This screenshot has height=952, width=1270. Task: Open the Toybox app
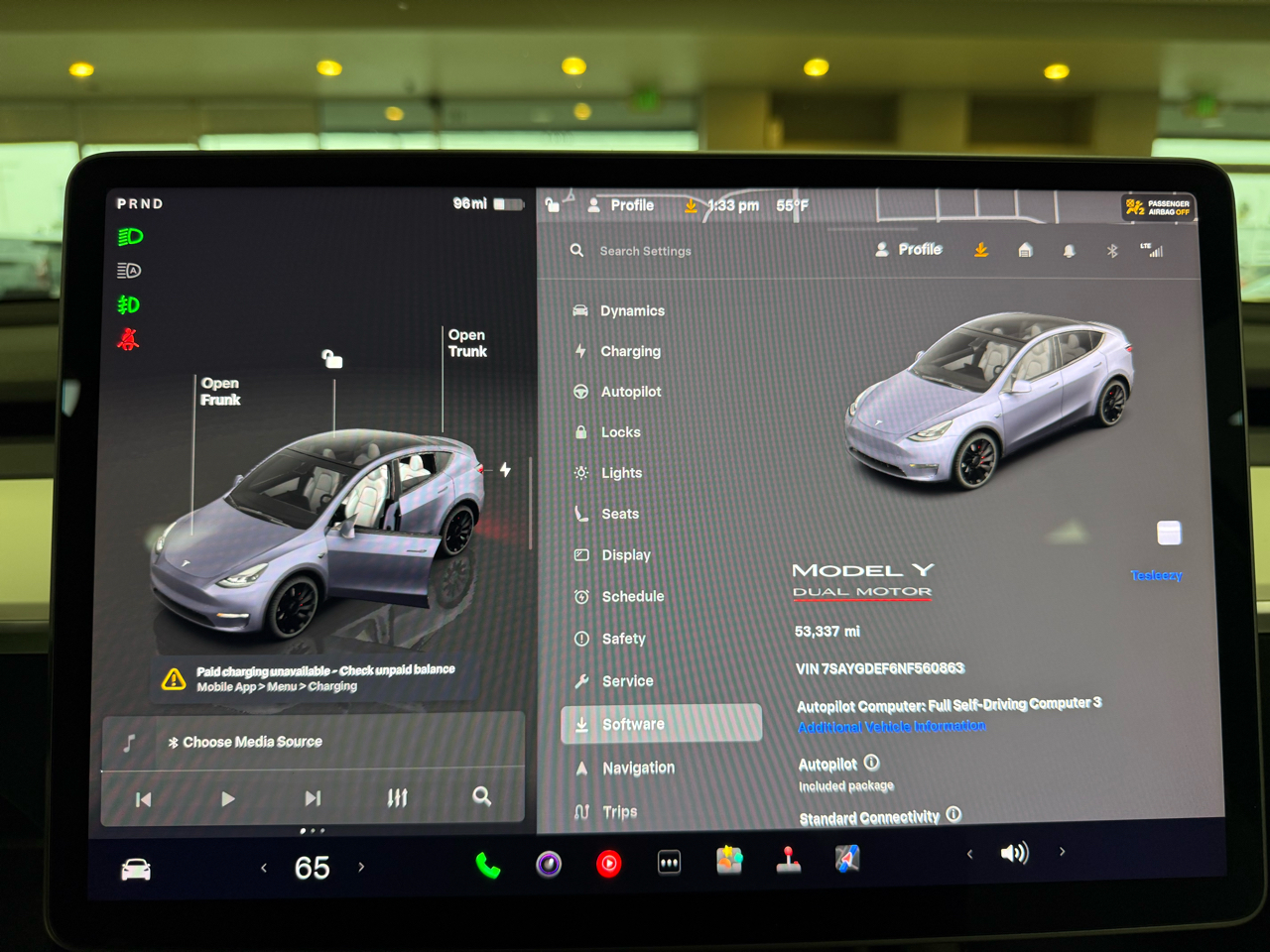[729, 860]
